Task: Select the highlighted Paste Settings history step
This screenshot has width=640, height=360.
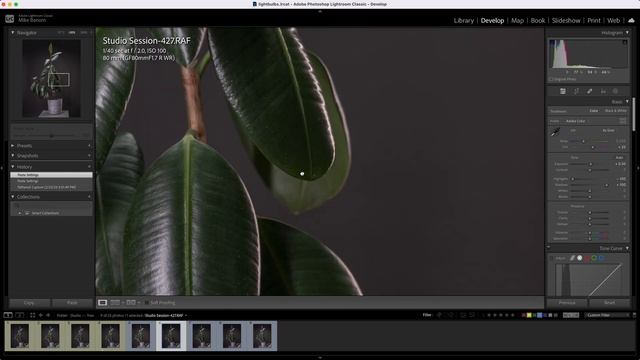Action: pyautogui.click(x=51, y=175)
